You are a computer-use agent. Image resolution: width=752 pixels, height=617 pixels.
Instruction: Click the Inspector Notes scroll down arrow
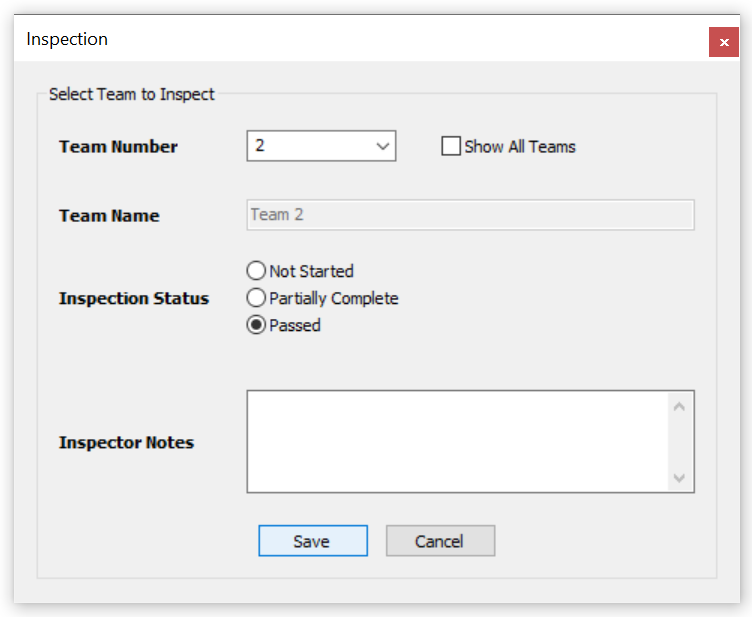tap(680, 478)
